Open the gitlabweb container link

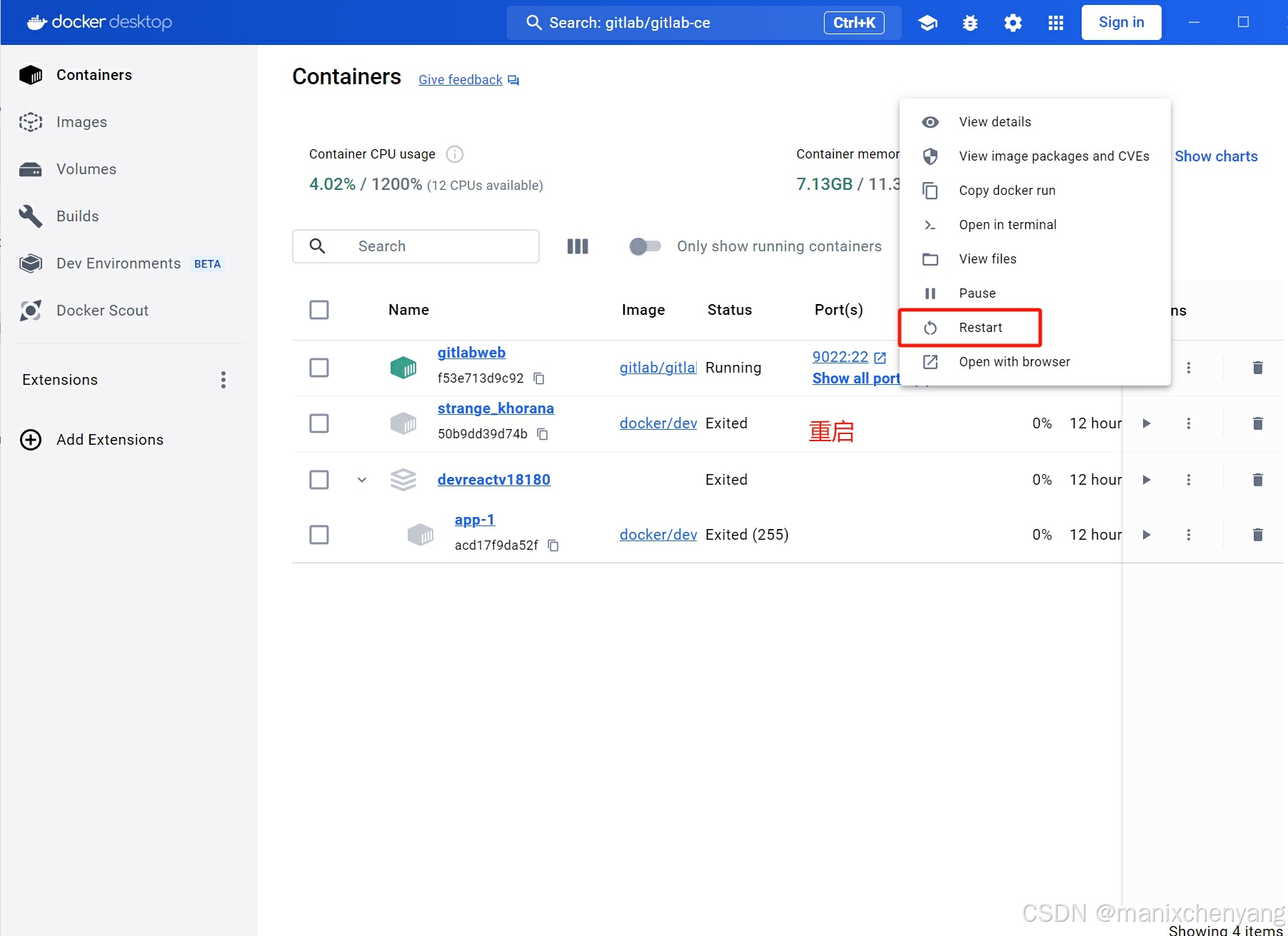tap(471, 353)
